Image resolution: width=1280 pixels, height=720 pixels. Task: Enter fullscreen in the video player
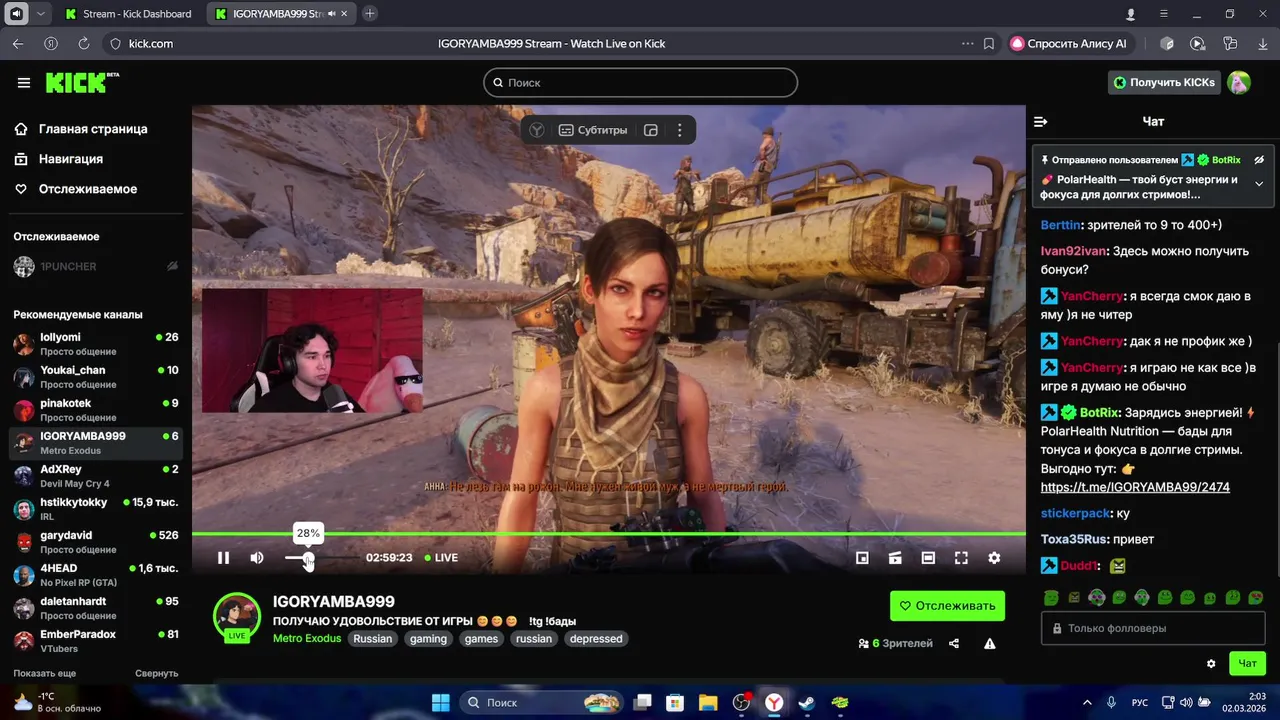961,558
